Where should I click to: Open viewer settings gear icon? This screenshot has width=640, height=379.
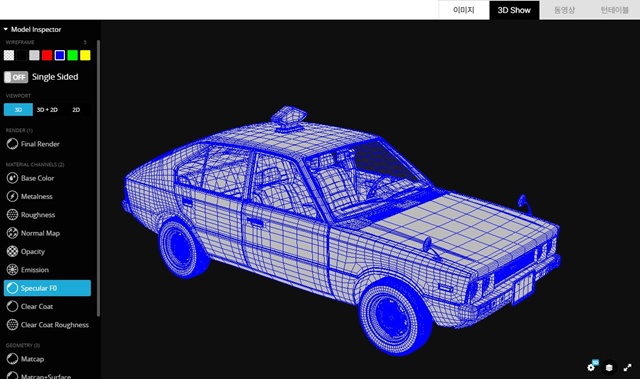click(591, 367)
